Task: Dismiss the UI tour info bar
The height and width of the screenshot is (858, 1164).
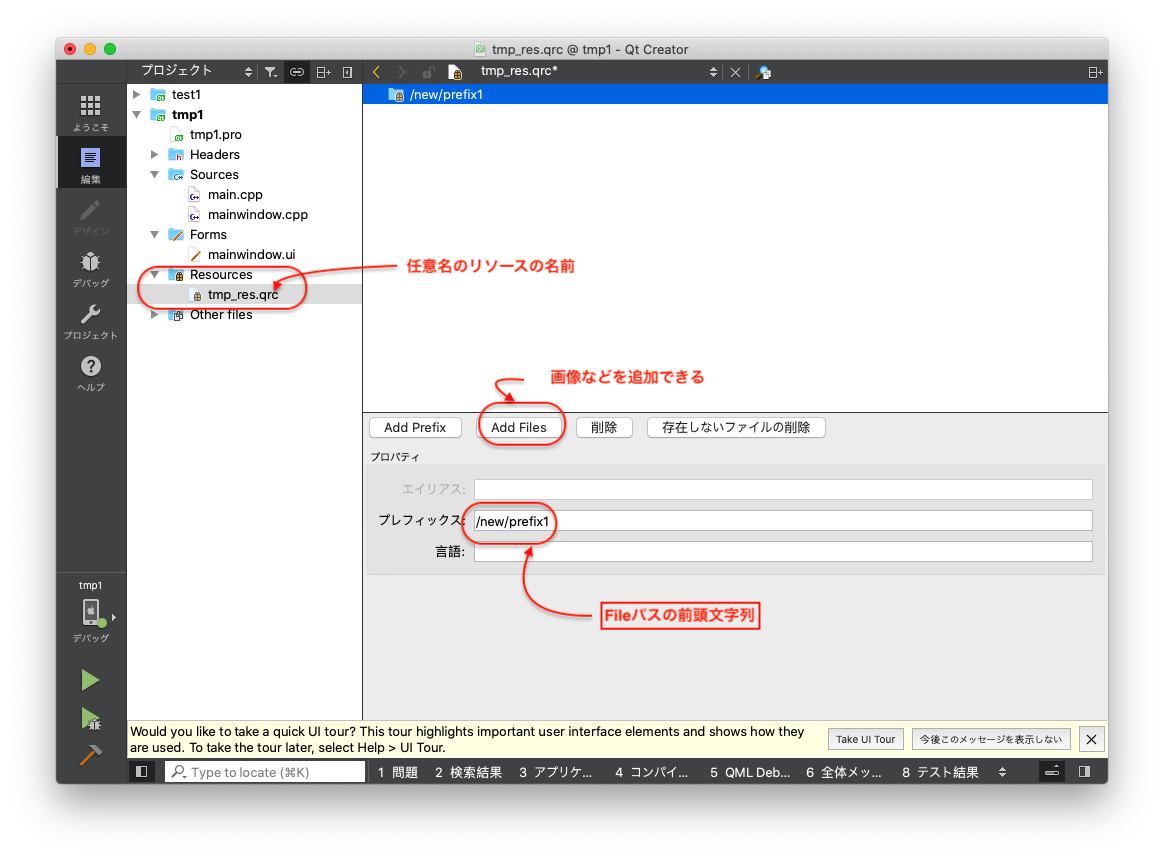Action: pyautogui.click(x=1091, y=739)
